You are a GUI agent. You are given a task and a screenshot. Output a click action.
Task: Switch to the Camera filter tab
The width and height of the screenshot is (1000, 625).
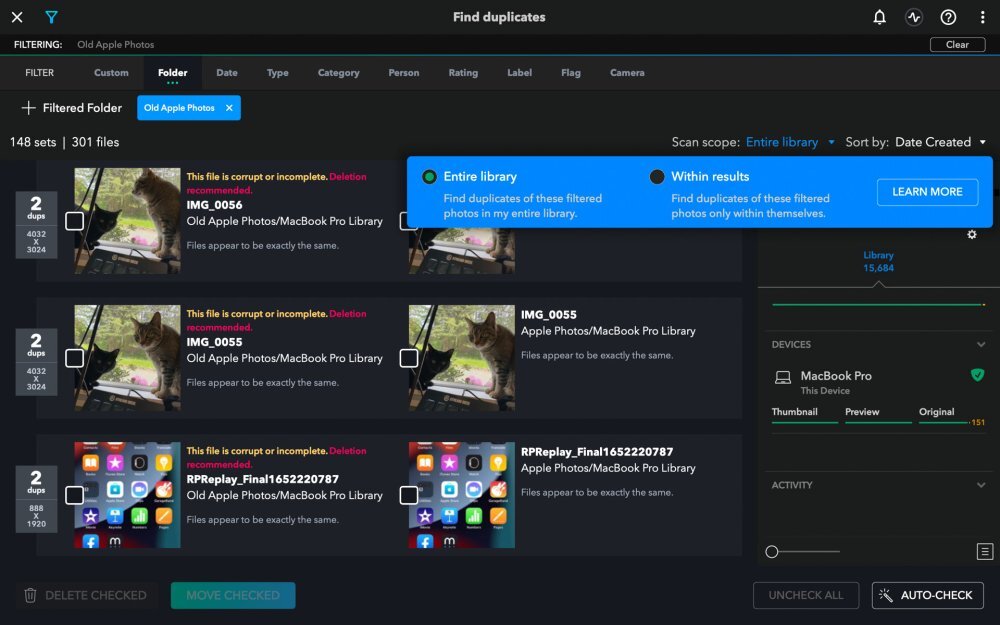click(x=627, y=73)
